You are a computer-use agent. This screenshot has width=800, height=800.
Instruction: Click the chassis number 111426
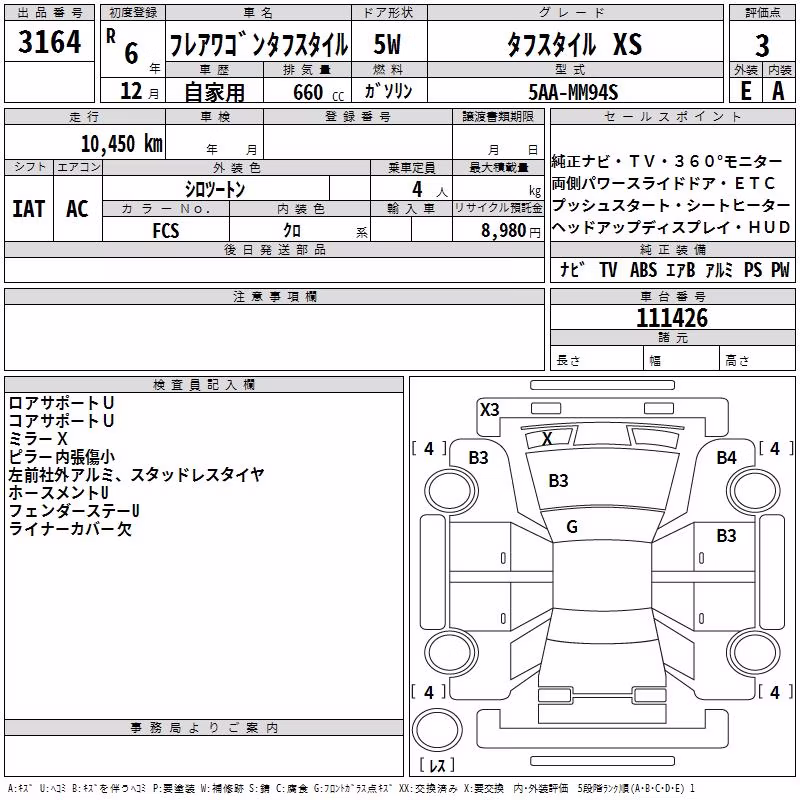tap(672, 318)
